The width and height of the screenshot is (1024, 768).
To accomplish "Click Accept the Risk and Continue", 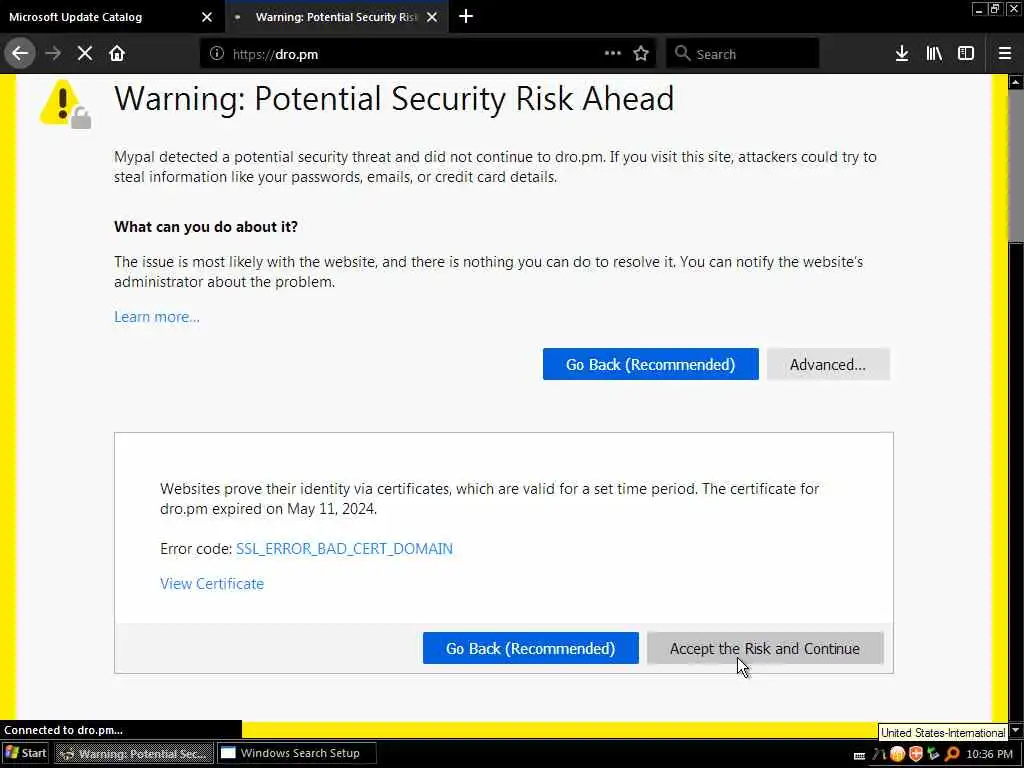I will 765,648.
